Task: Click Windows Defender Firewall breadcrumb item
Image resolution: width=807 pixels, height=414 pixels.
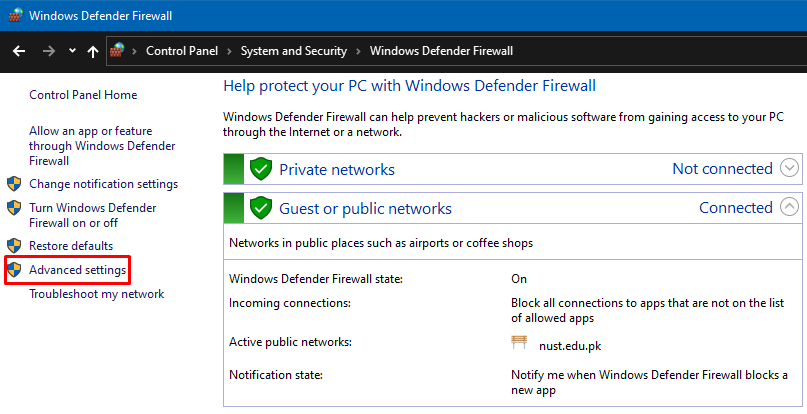Action: [441, 51]
